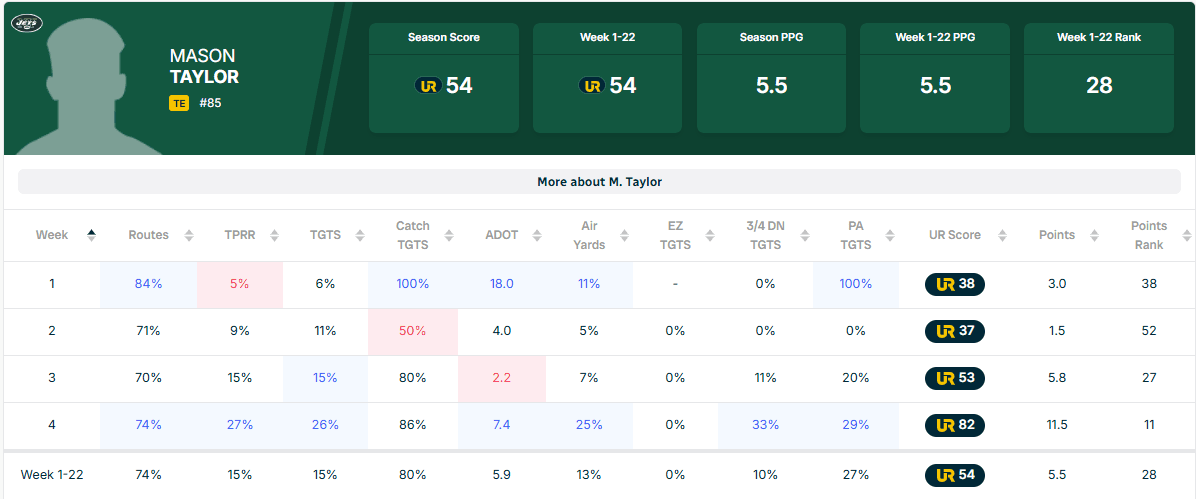Click the UR Score 37 badge
1196x499 pixels.
pos(955,331)
